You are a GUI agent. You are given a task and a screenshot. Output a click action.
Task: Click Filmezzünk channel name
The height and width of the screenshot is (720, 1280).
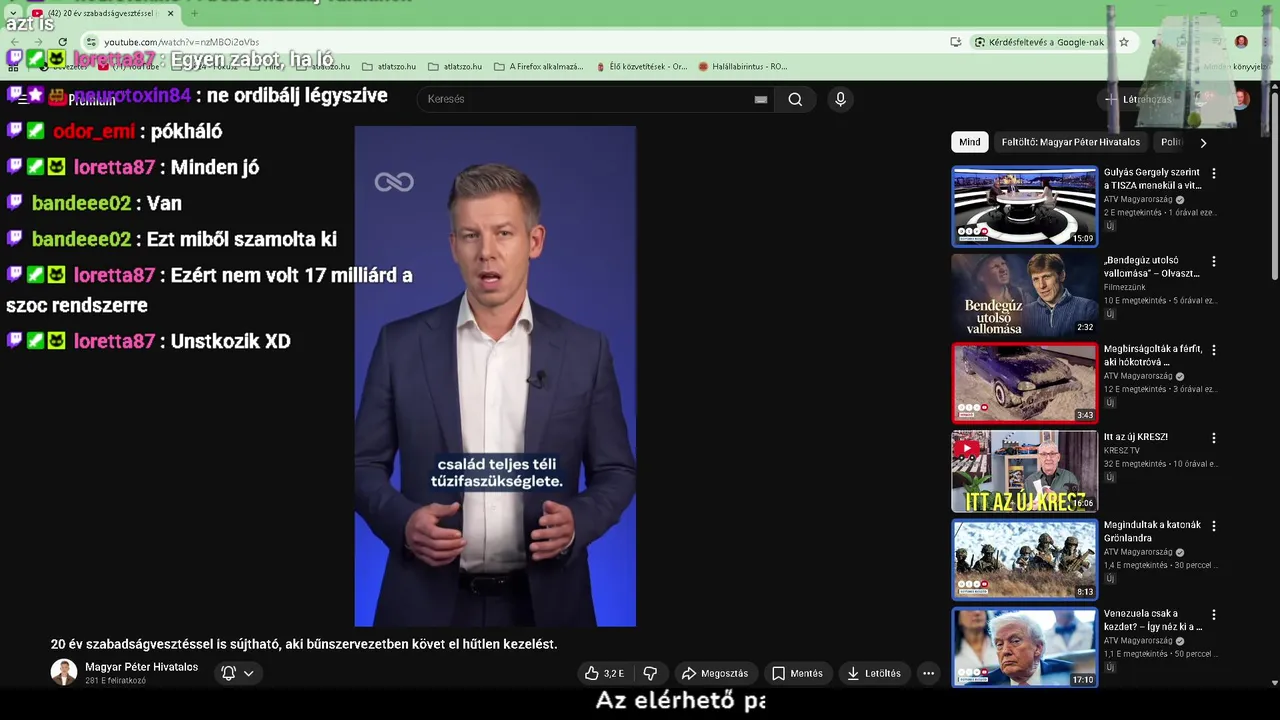1125,287
